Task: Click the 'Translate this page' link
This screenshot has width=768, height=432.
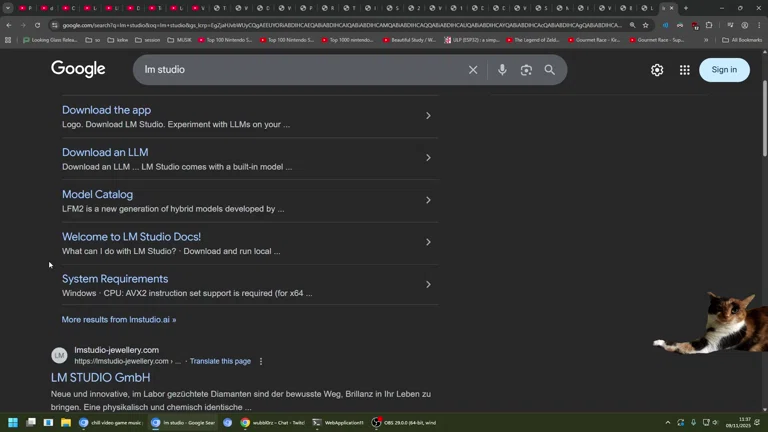Action: pyautogui.click(x=220, y=361)
